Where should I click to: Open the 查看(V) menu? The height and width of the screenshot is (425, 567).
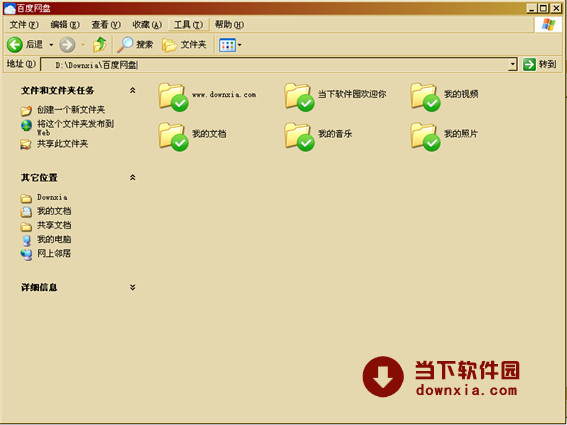click(x=106, y=25)
